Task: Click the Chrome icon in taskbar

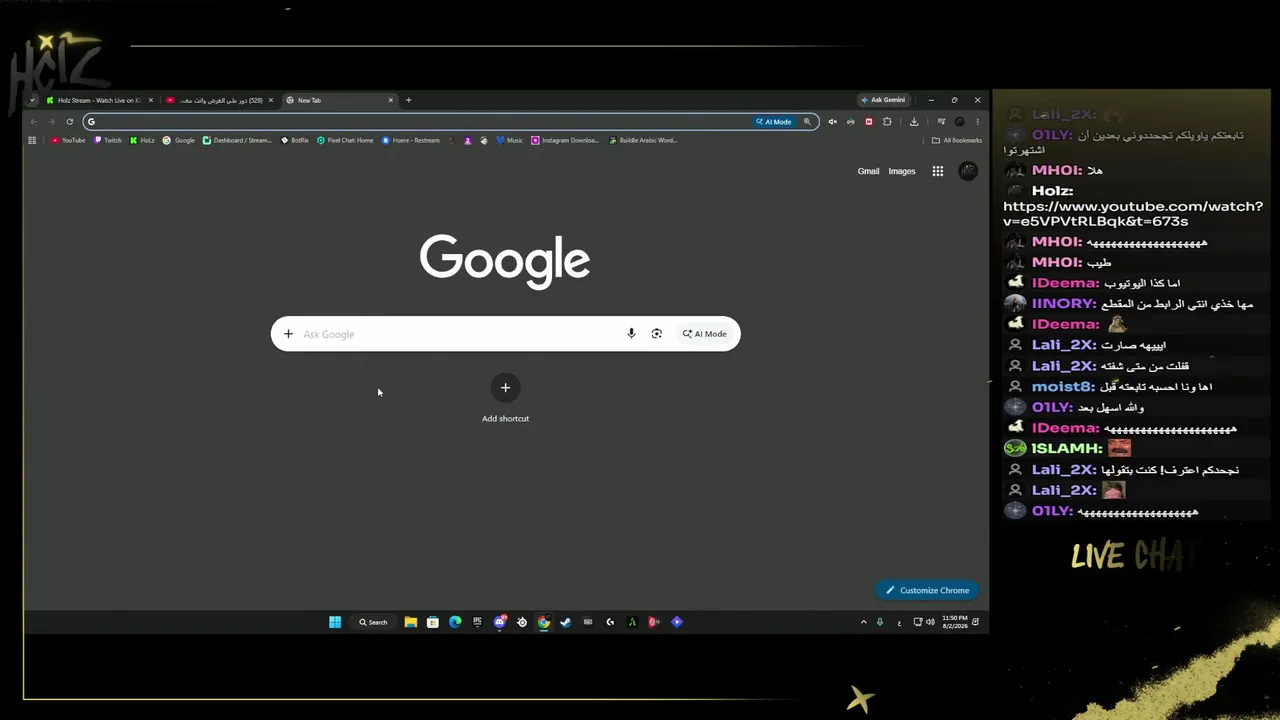Action: coord(543,622)
